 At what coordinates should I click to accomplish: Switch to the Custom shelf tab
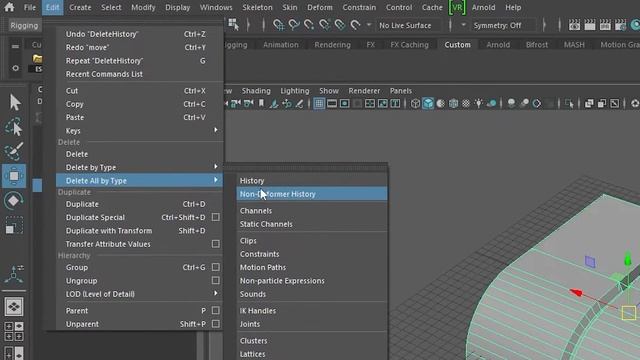457,44
